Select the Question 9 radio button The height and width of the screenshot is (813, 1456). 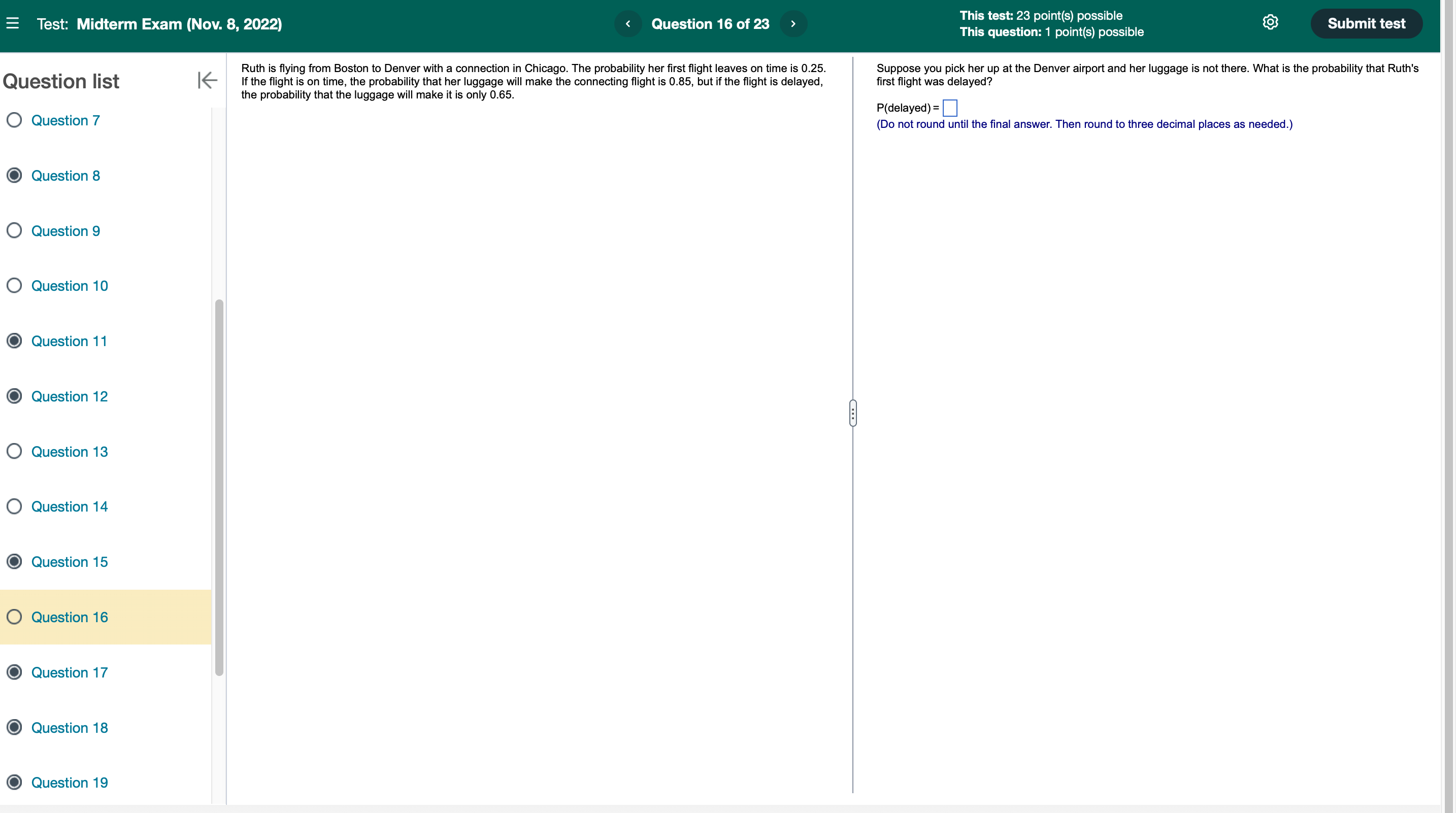click(x=14, y=230)
